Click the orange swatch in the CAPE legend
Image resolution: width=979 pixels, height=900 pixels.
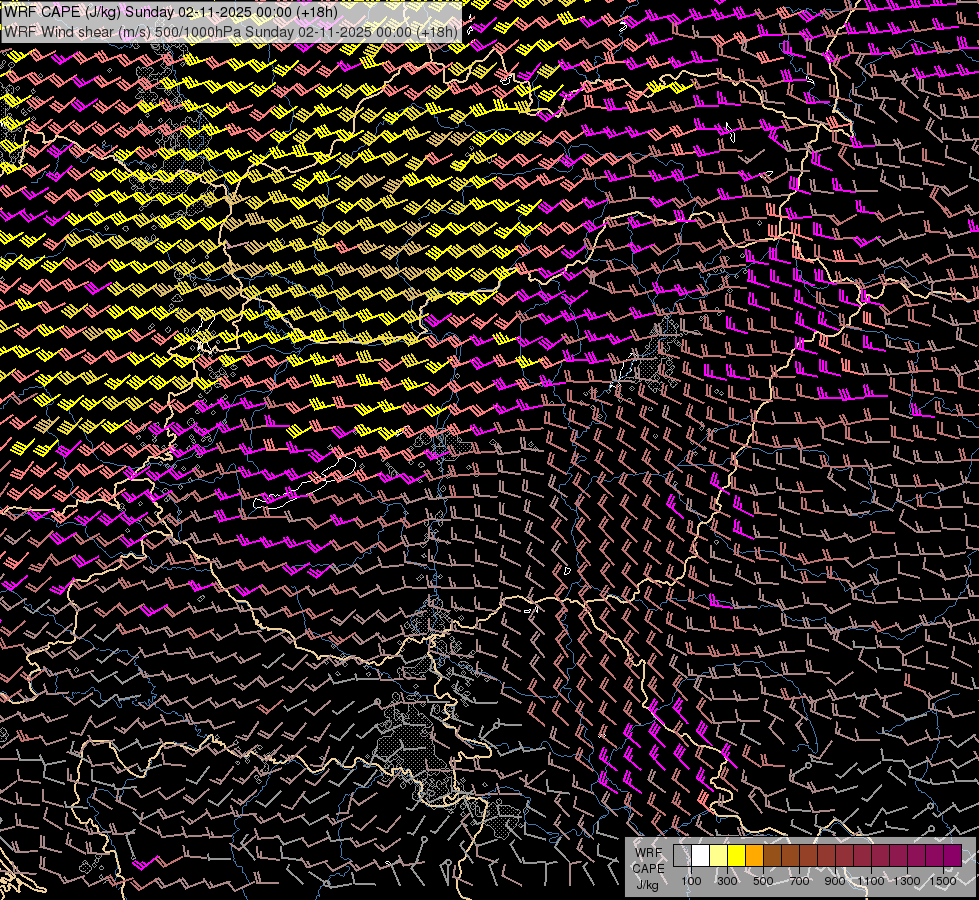755,855
